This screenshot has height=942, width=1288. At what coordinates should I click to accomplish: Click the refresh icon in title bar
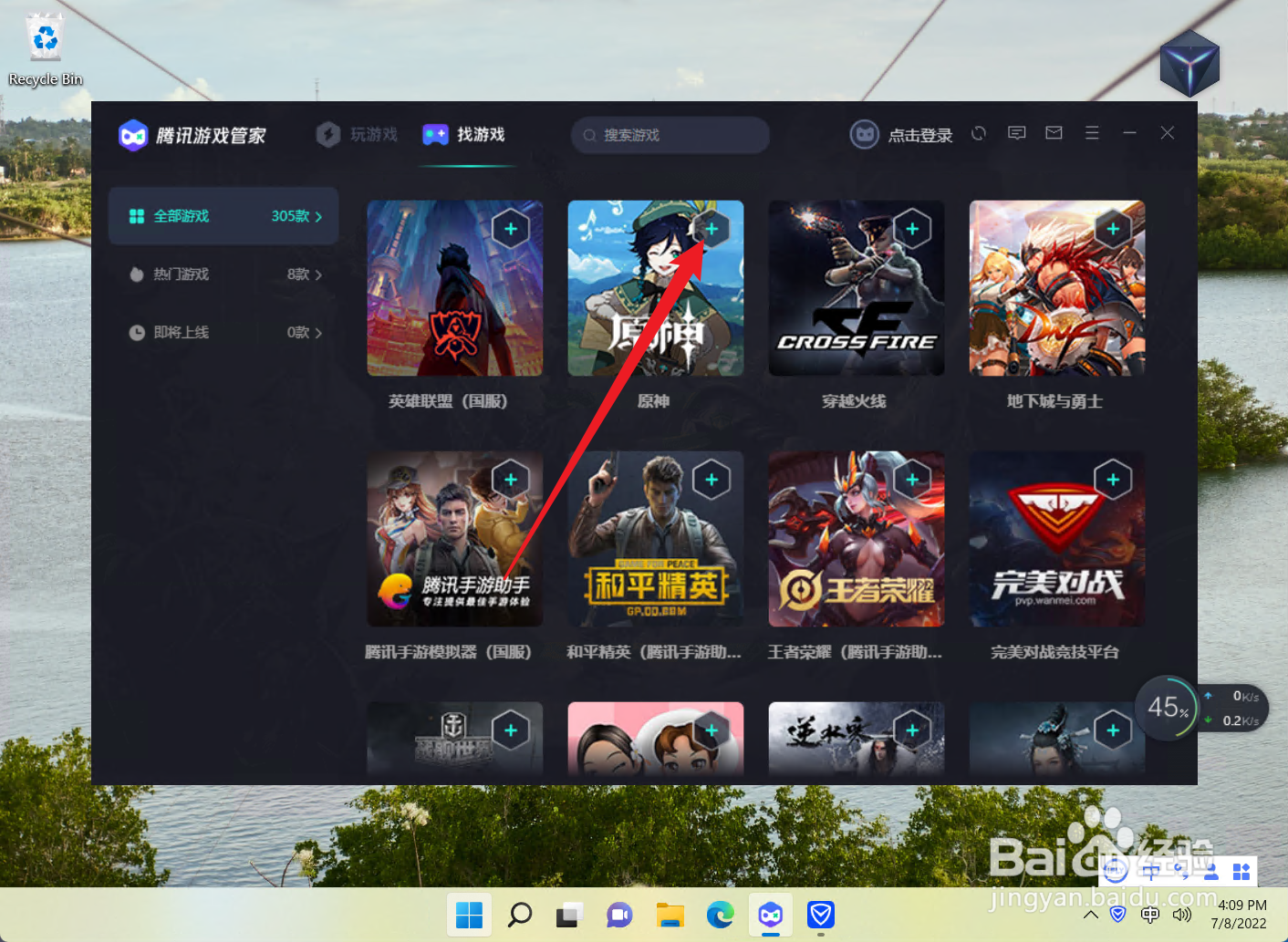pos(979,133)
